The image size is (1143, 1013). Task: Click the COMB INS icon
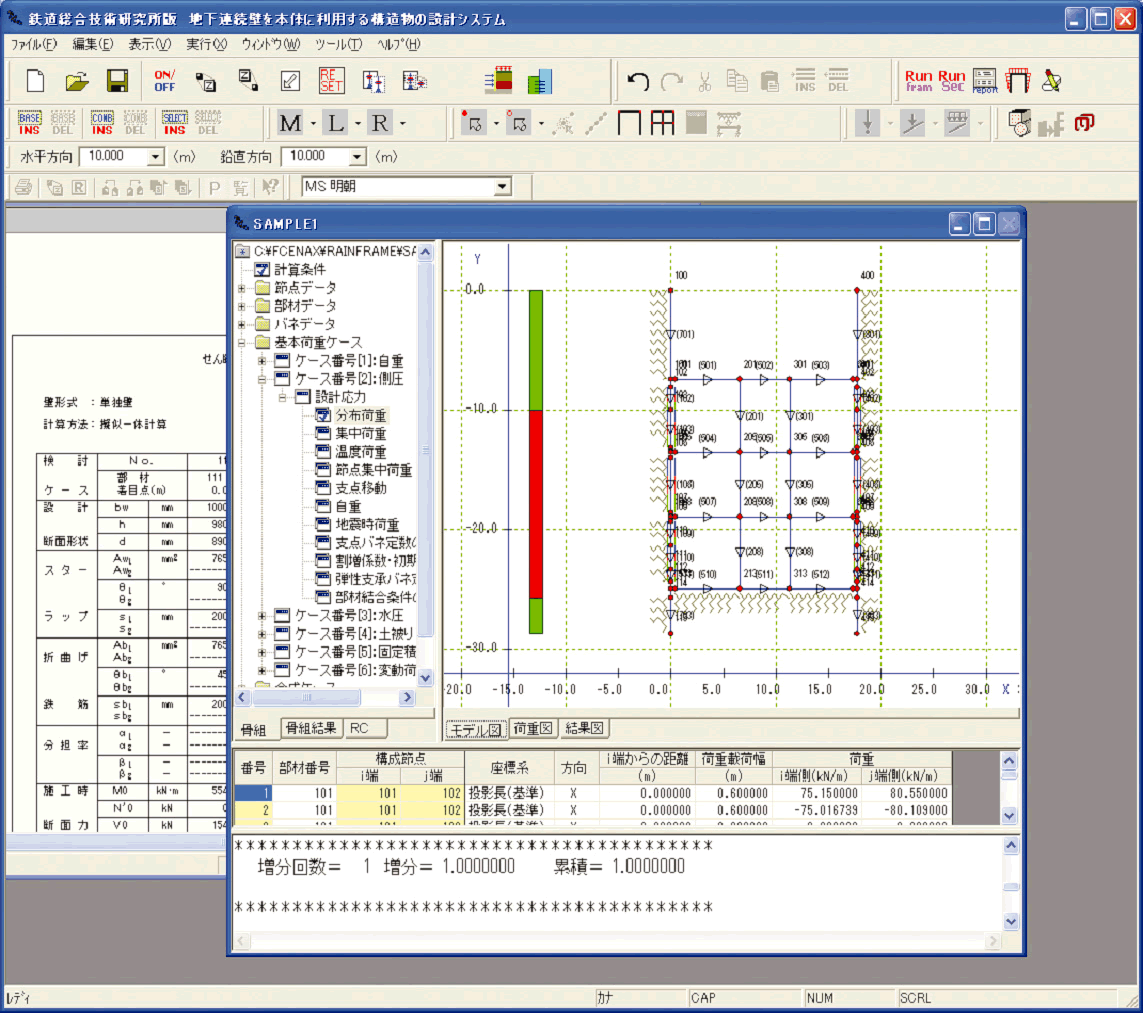click(x=102, y=123)
